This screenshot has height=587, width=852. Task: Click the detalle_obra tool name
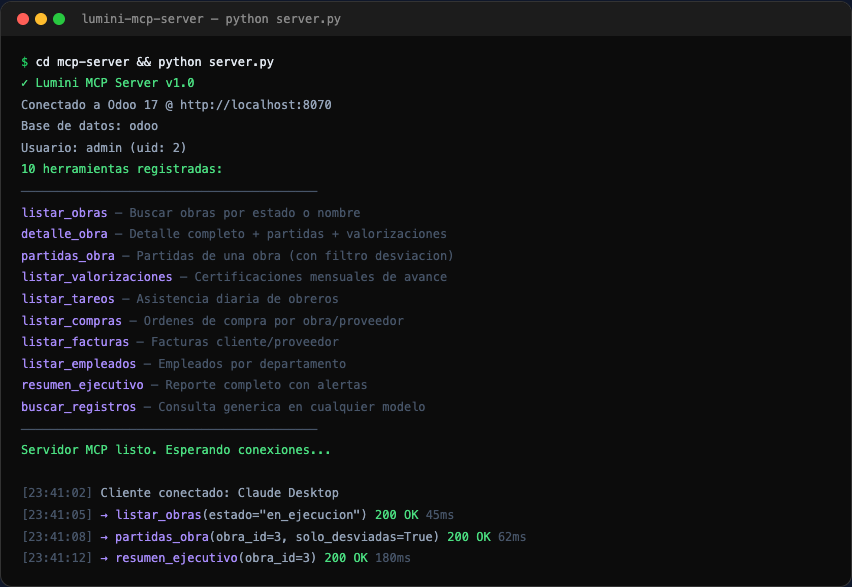(x=65, y=234)
